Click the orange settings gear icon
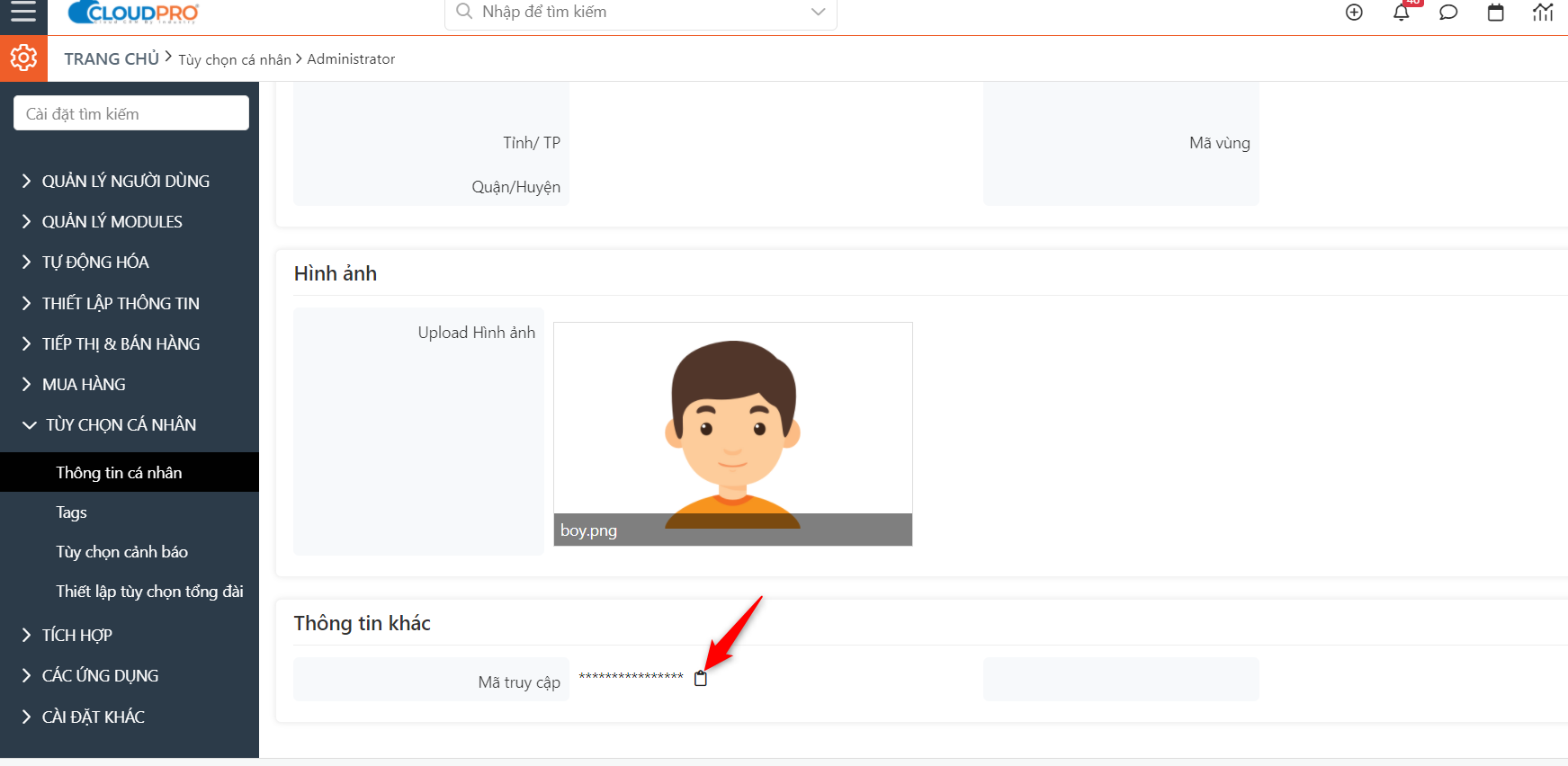The height and width of the screenshot is (766, 1568). pos(23,58)
